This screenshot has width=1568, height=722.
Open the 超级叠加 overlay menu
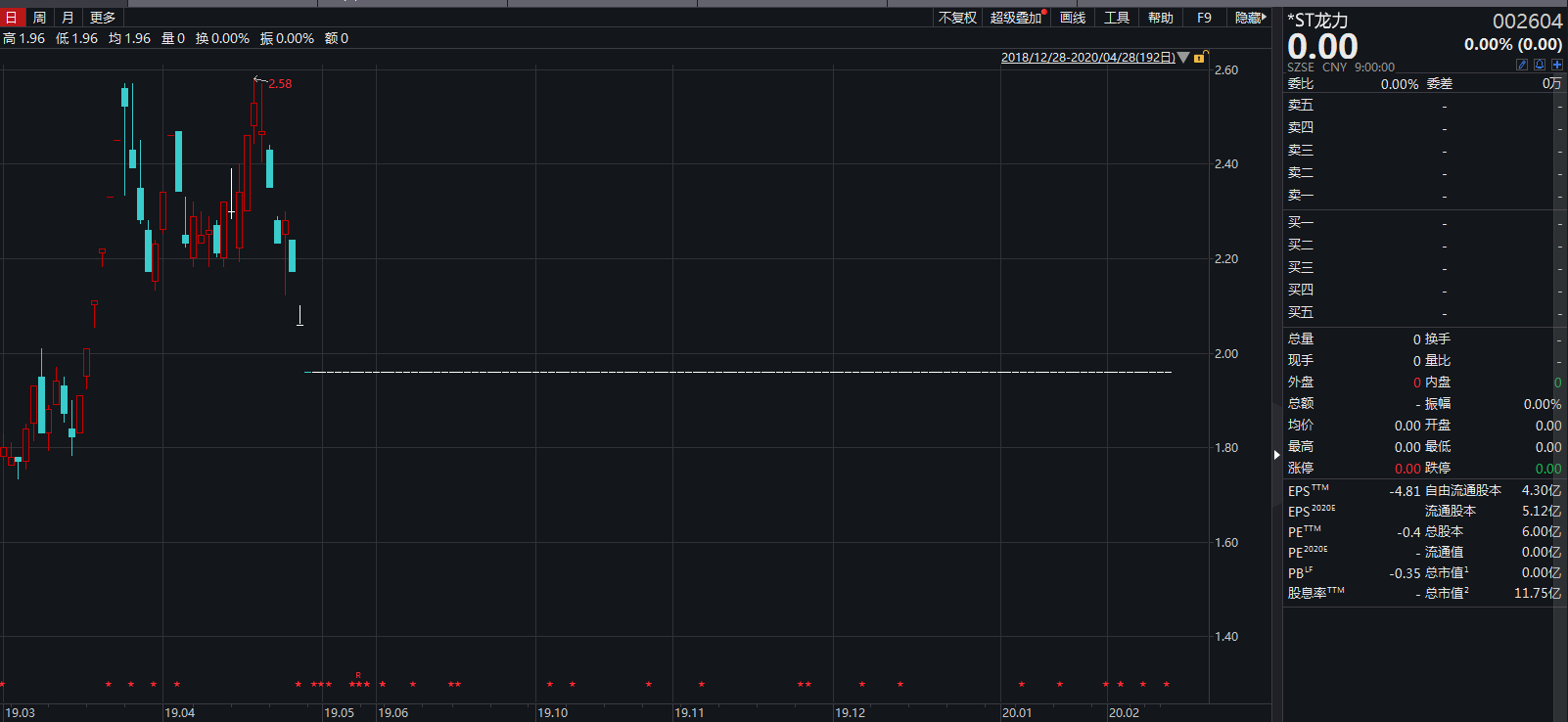coord(1016,18)
